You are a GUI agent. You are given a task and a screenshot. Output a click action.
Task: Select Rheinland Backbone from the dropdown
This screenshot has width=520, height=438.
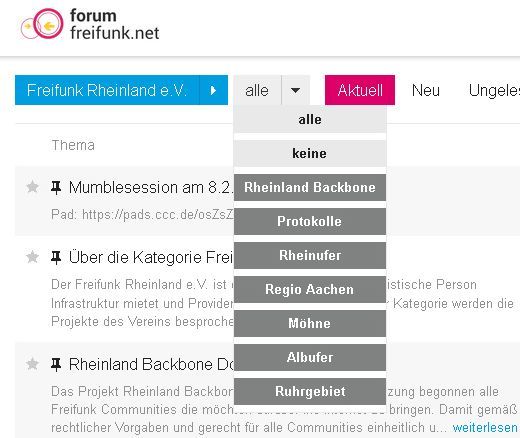click(x=310, y=187)
